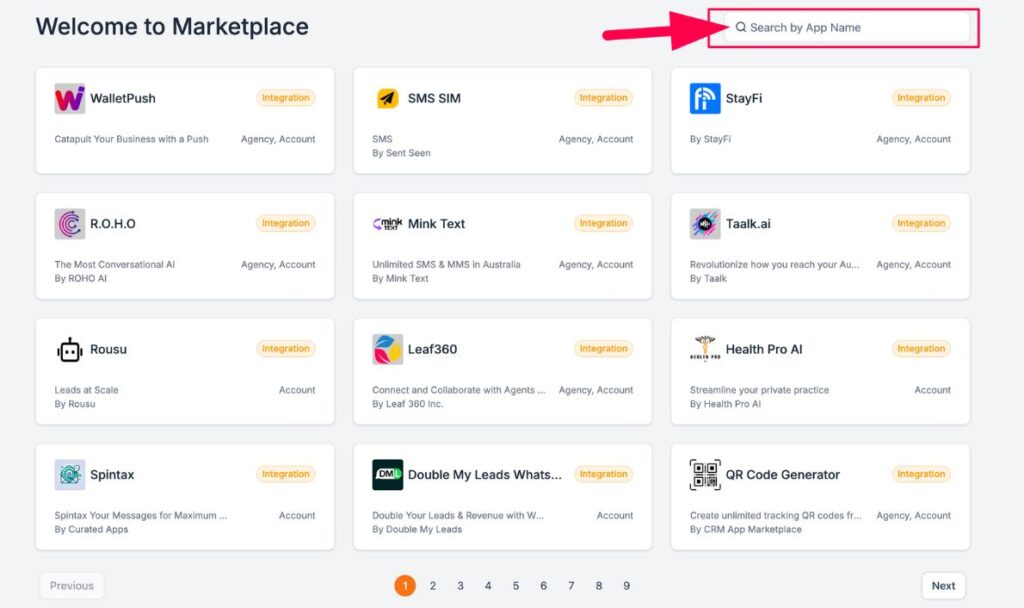Click the Integration badge on Rousu card

[285, 349]
